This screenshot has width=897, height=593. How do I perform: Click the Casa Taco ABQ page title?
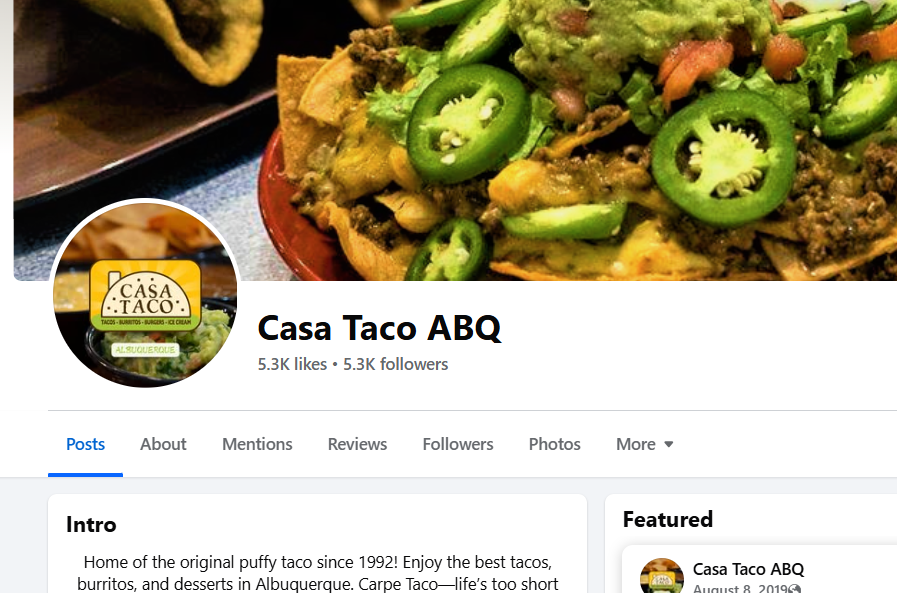pyautogui.click(x=379, y=328)
